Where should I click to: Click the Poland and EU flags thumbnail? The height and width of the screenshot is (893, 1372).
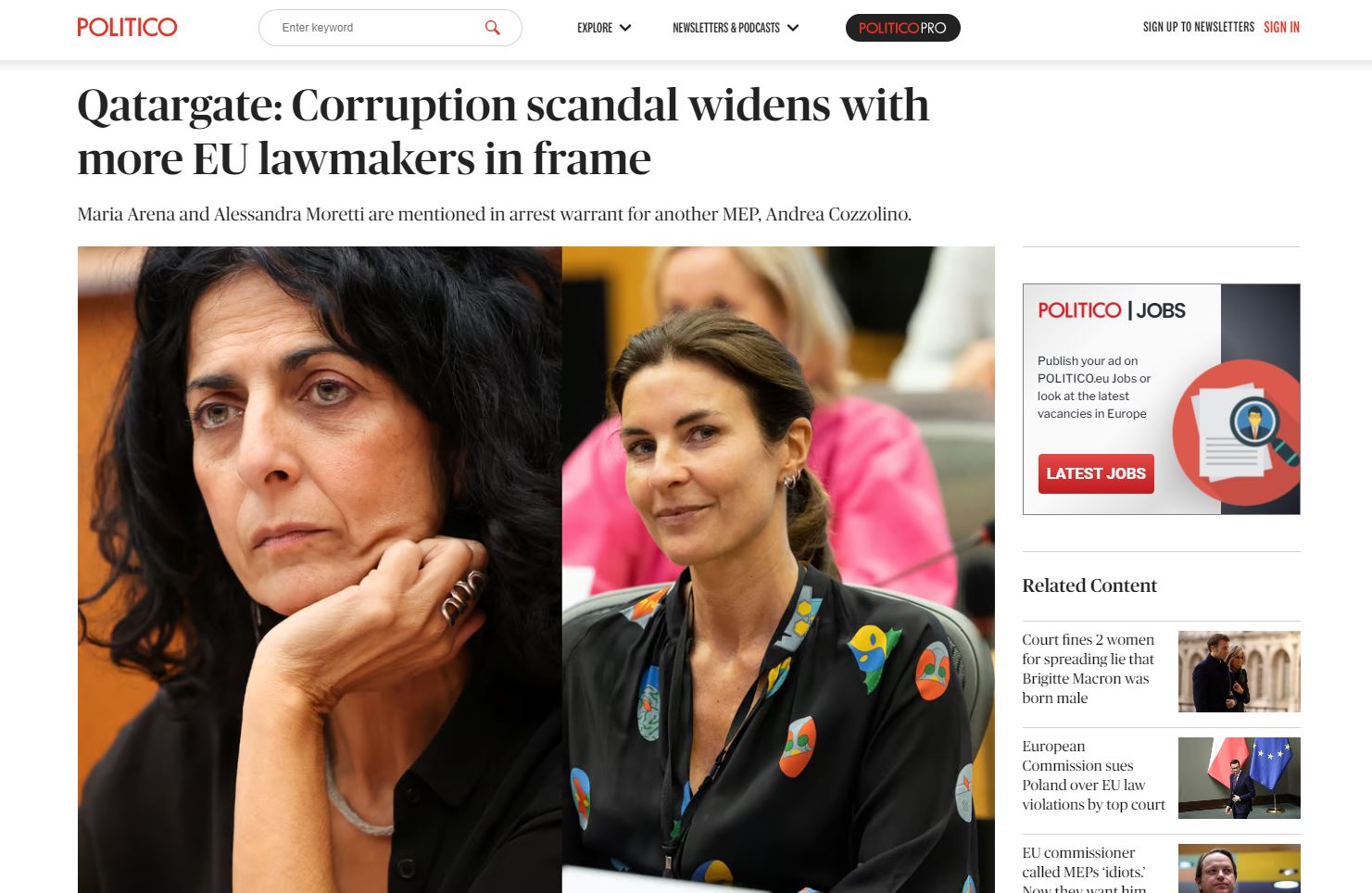tap(1239, 778)
